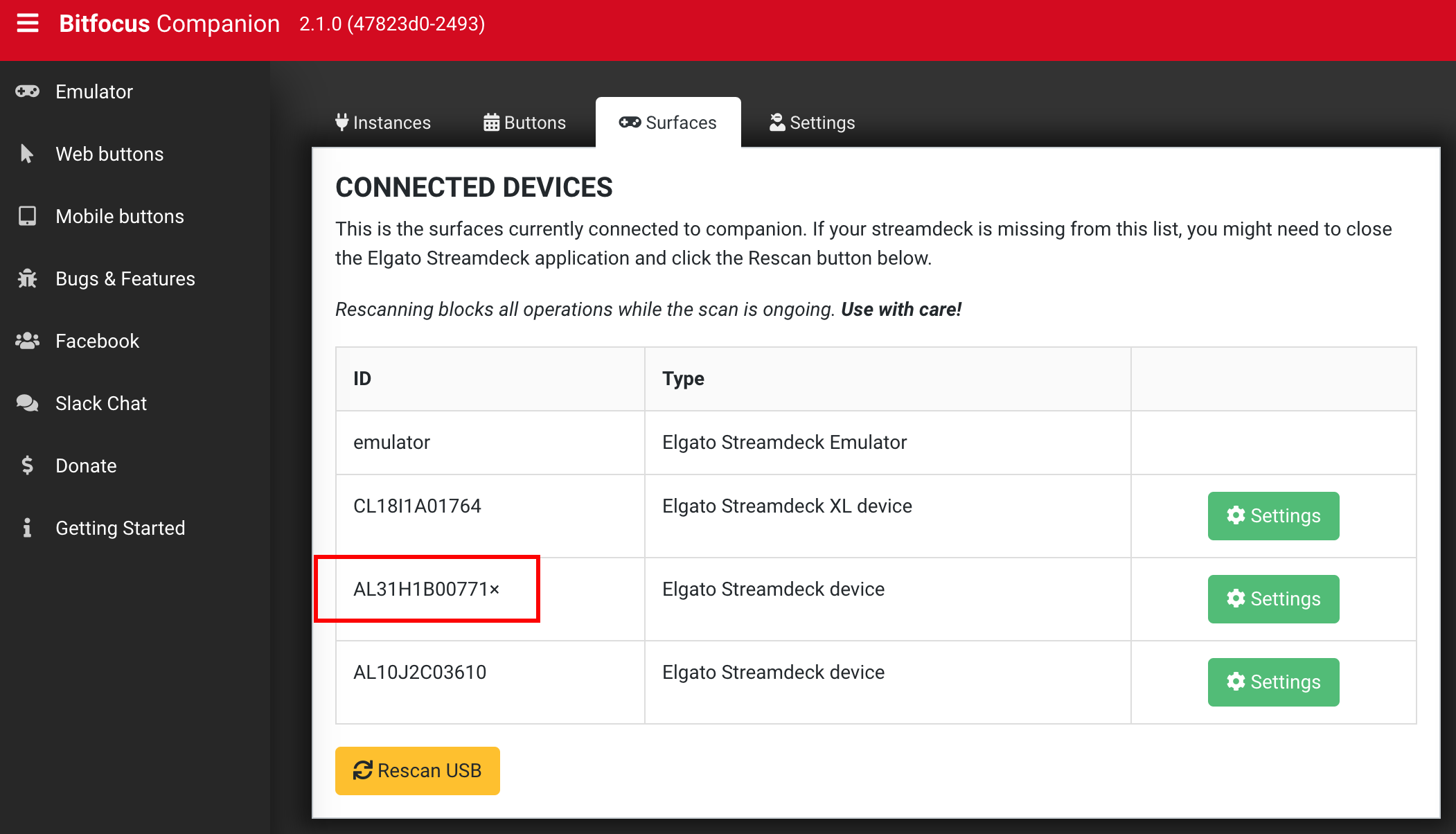Image resolution: width=1456 pixels, height=834 pixels.
Task: Click the Donate dollar icon
Action: click(x=27, y=465)
